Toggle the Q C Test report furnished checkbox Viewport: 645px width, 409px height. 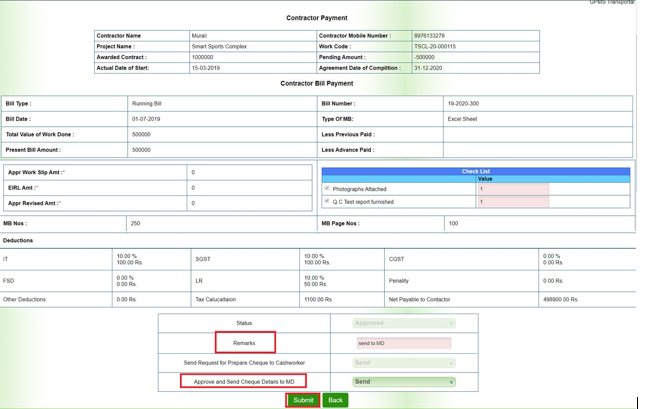tap(326, 202)
